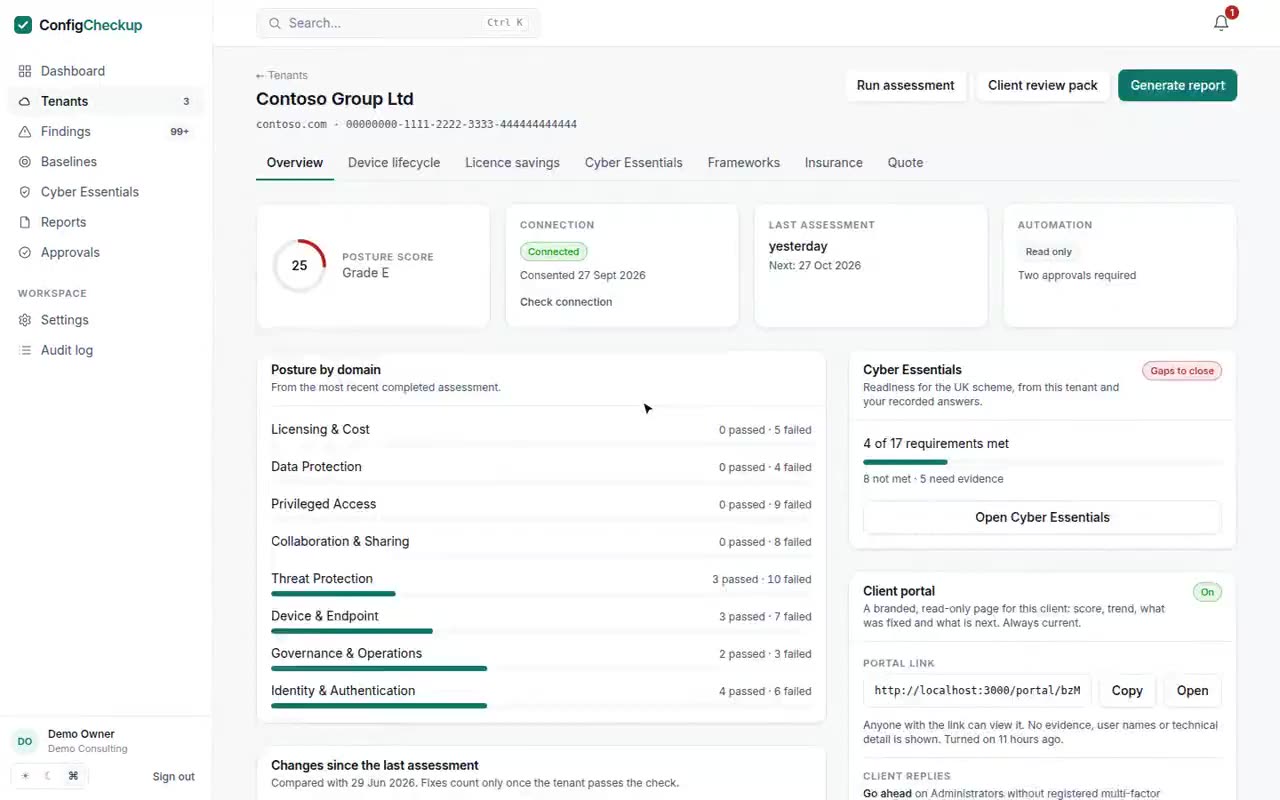This screenshot has width=1280, height=800.
Task: Click the Contoso Group Ltd heading
Action: [335, 99]
